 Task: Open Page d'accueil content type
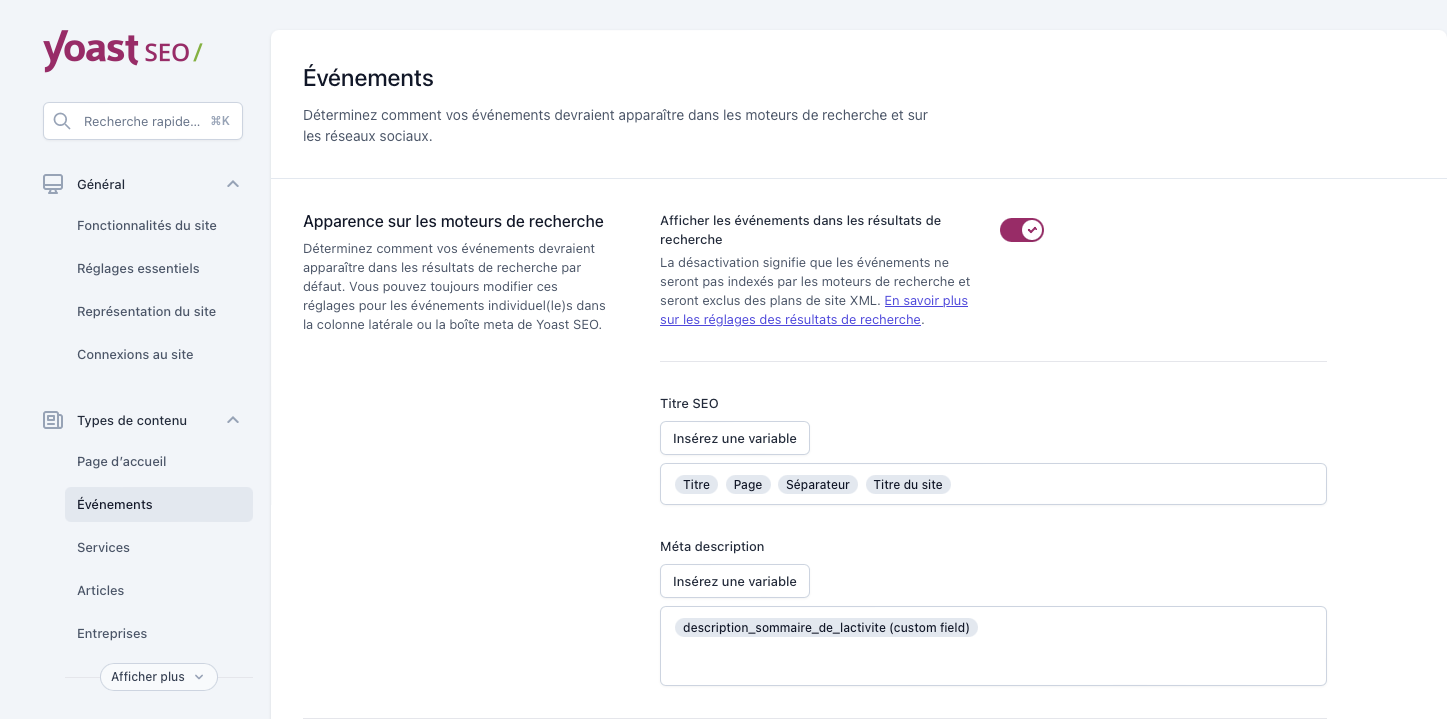[122, 462]
